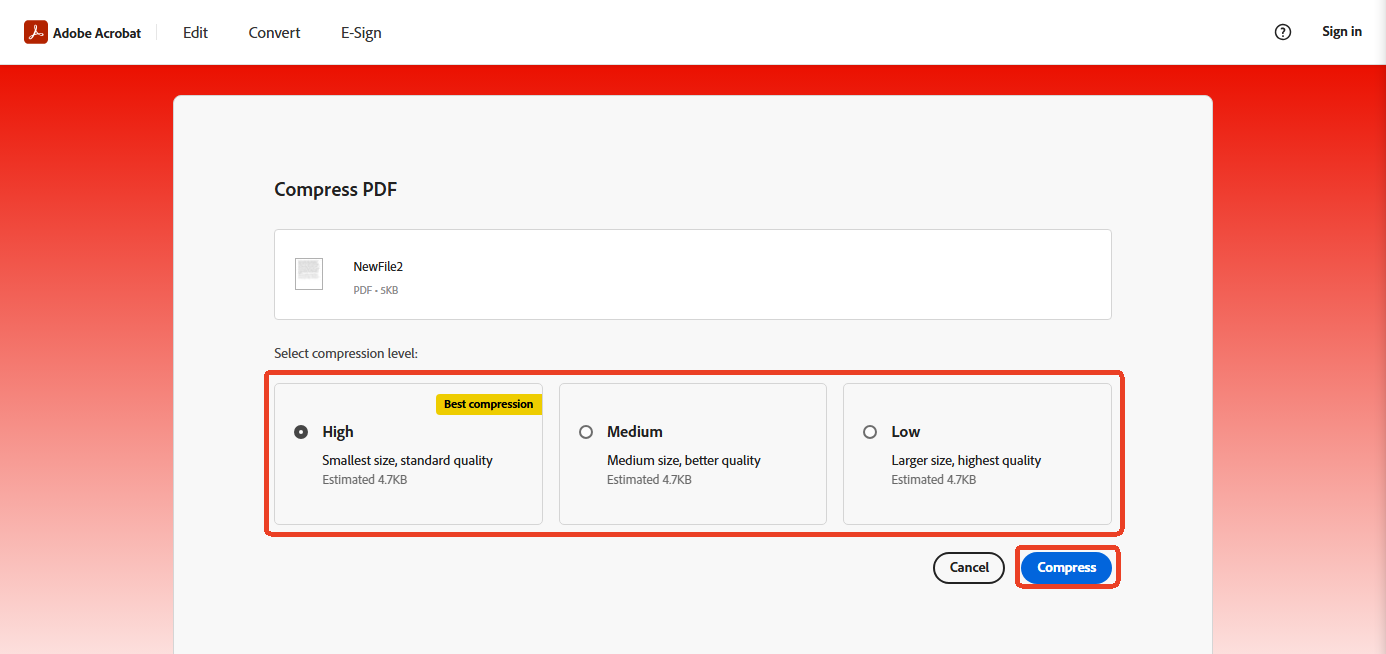This screenshot has width=1386, height=654.
Task: Click 'Larger size, highest quality' text
Action: click(x=966, y=461)
